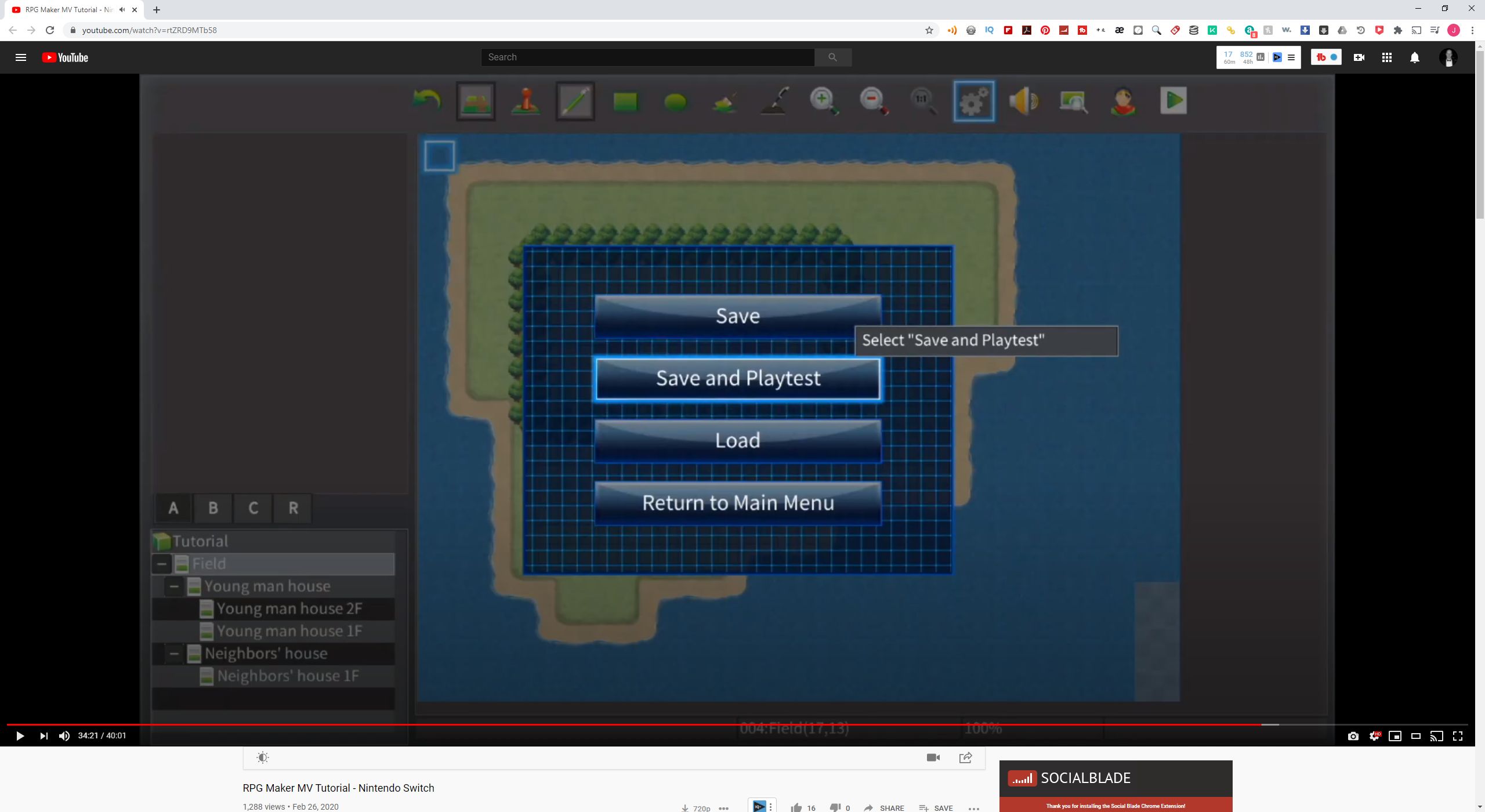This screenshot has height=812, width=1485.
Task: Click the player screenshot camera icon
Action: click(1353, 736)
